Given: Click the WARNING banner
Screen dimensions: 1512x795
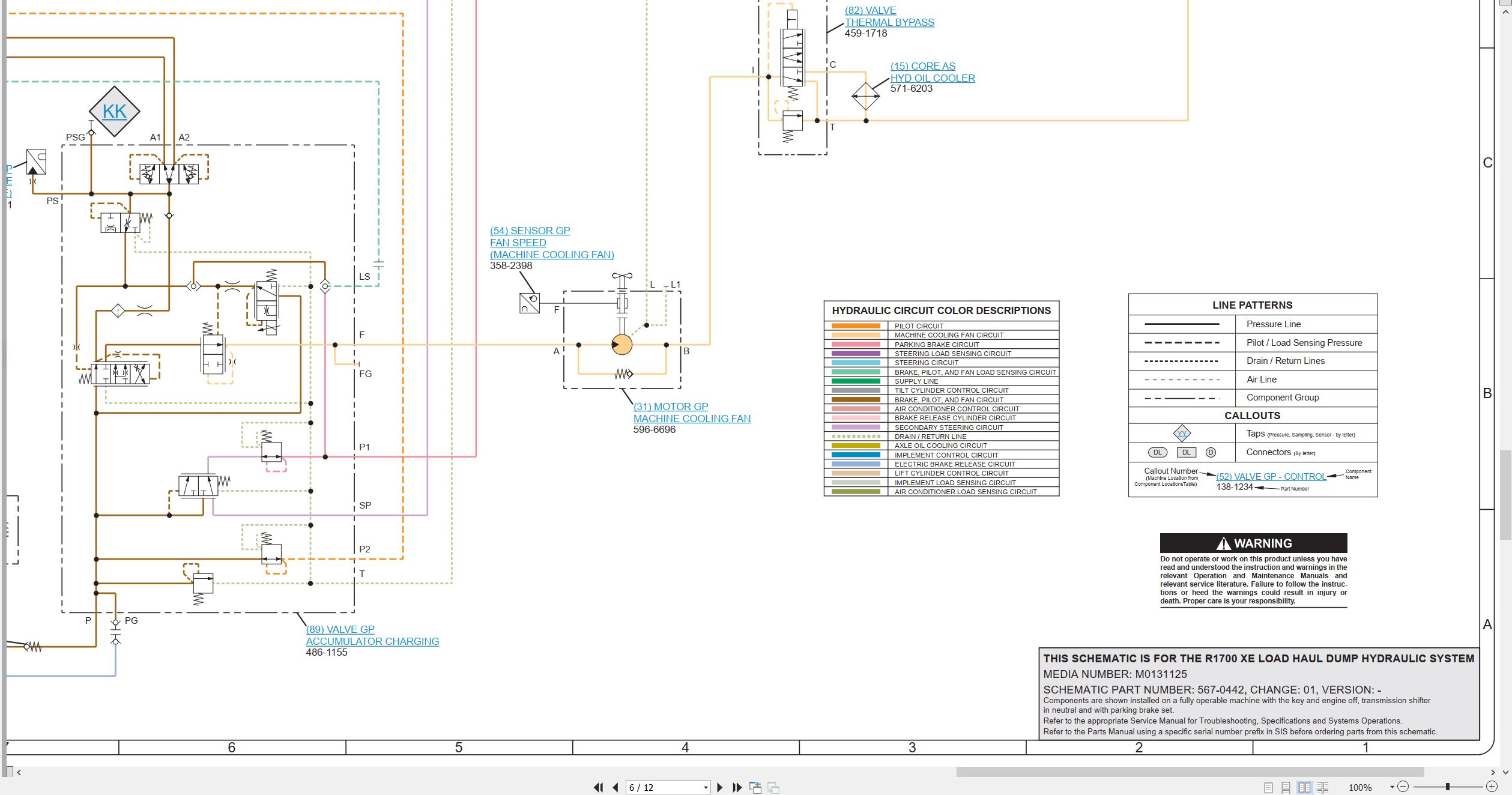Looking at the screenshot, I should point(1254,543).
